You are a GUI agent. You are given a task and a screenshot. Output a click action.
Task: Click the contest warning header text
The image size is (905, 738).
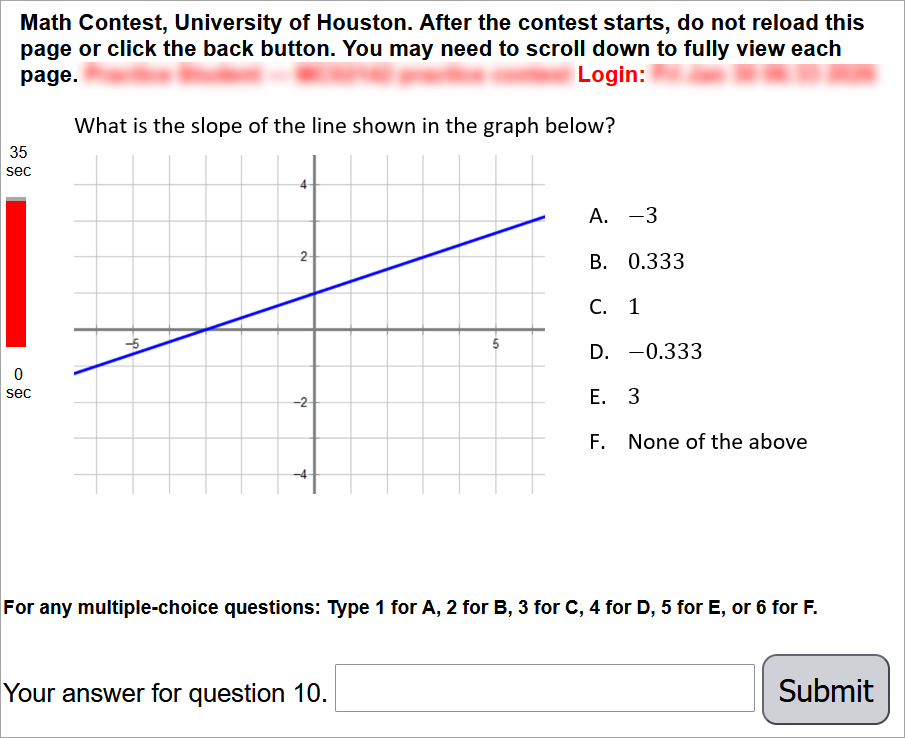452,47
